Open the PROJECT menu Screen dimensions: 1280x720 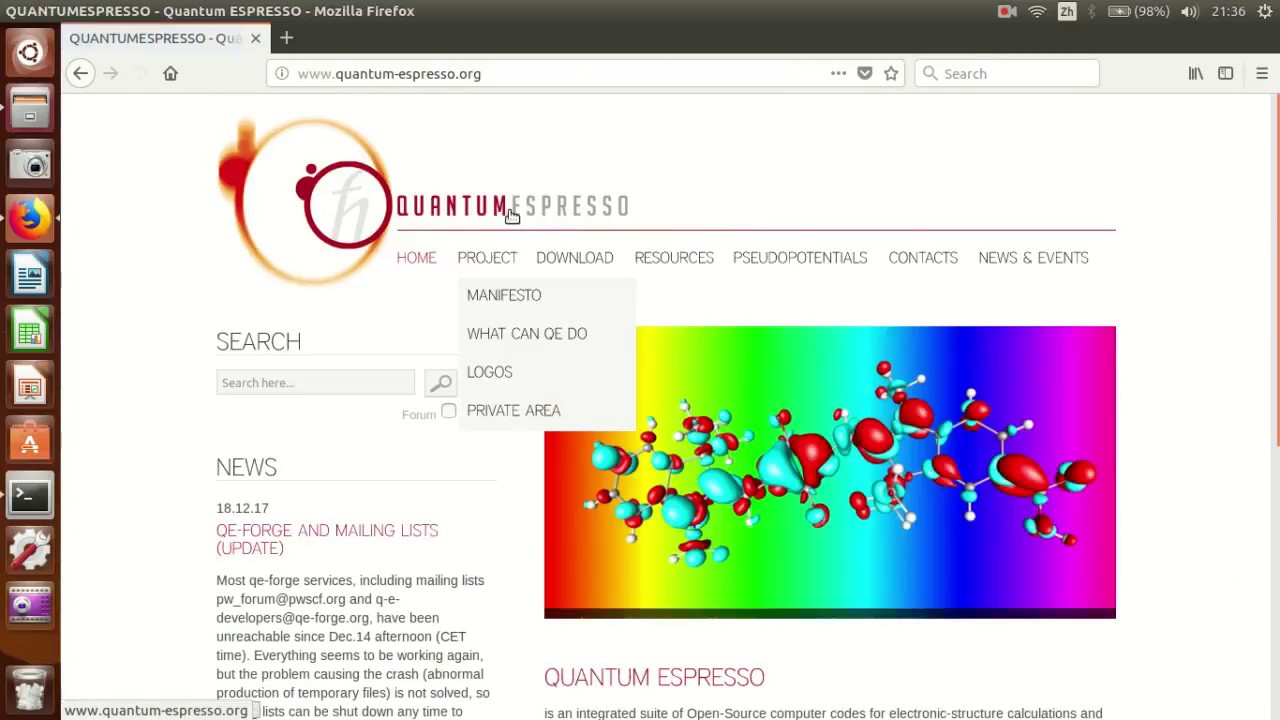click(x=487, y=258)
